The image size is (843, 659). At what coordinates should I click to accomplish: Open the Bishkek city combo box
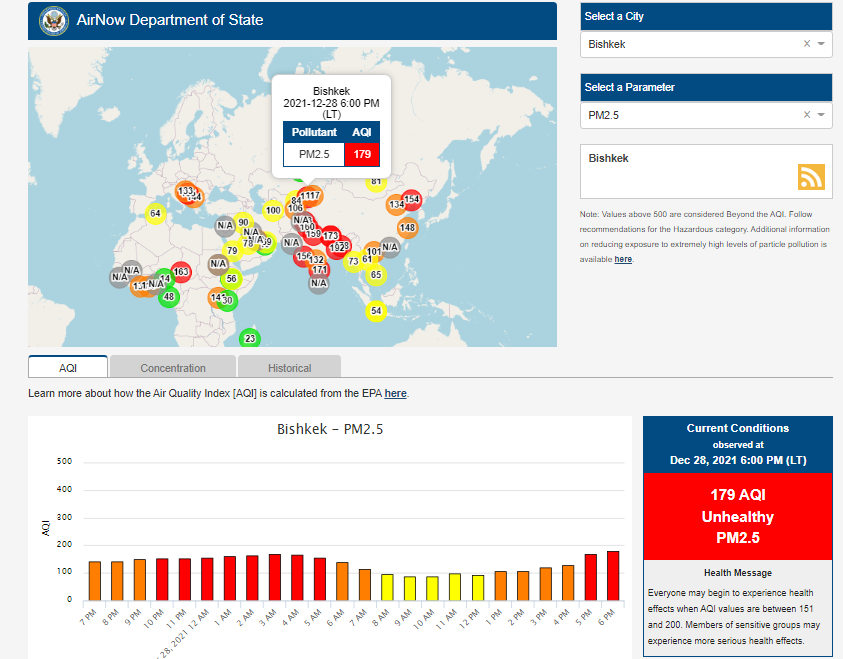point(690,44)
